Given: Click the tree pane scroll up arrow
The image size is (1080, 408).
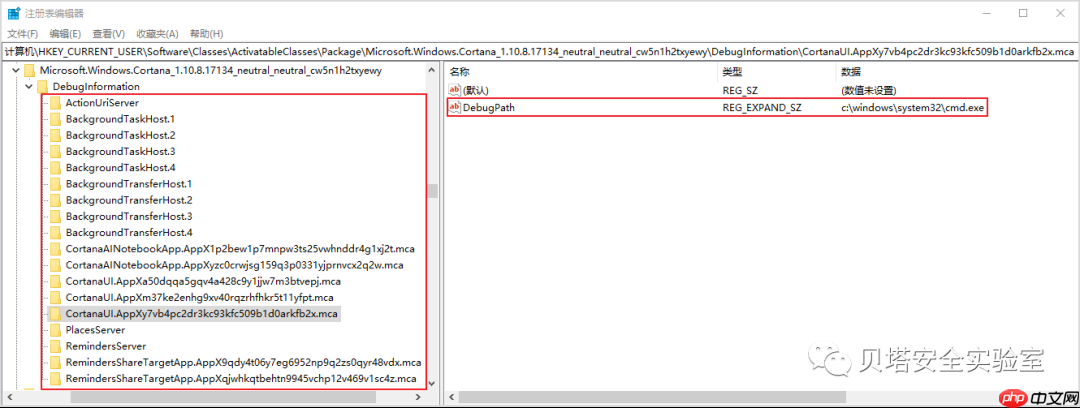Looking at the screenshot, I should (x=433, y=70).
